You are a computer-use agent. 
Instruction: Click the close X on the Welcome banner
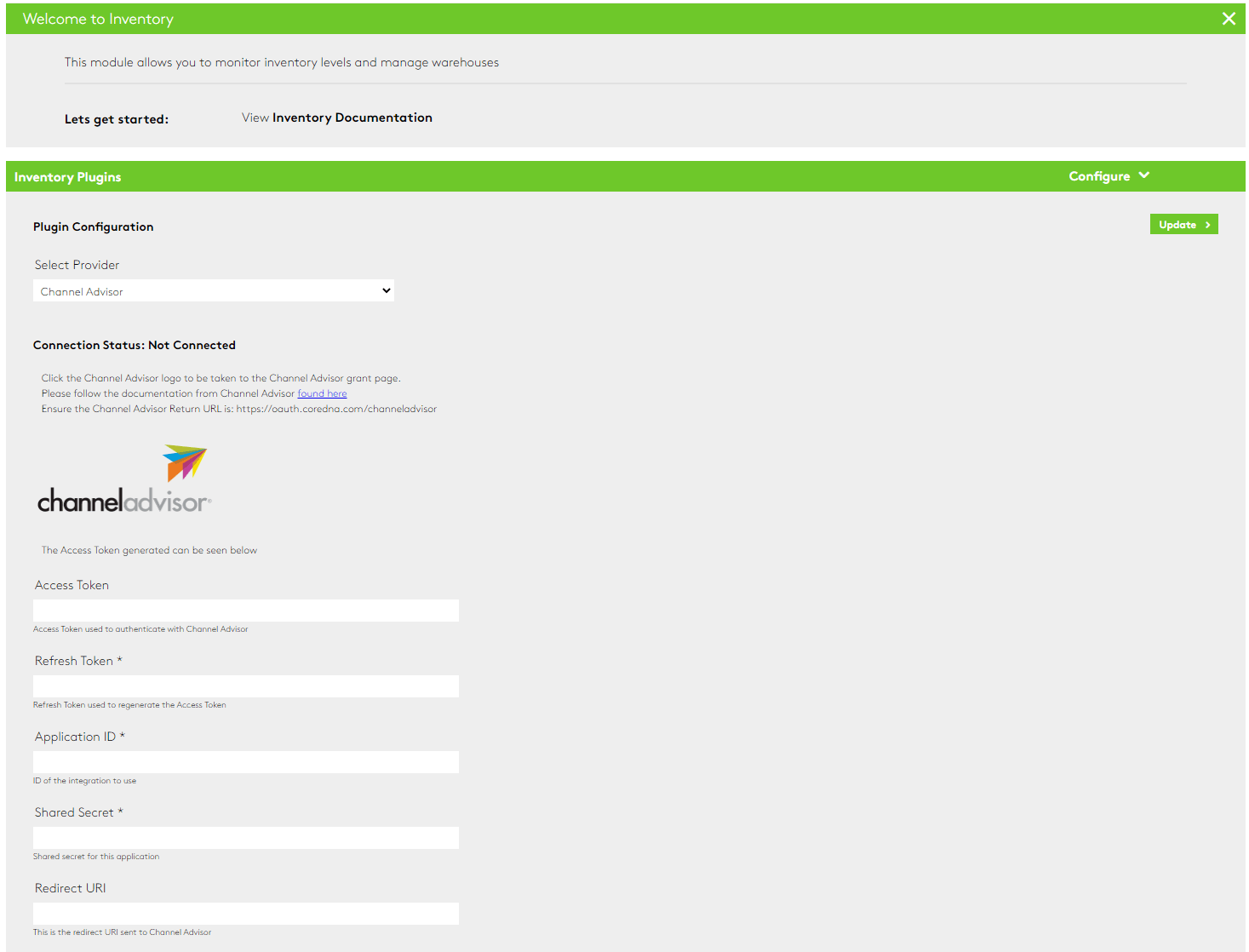pyautogui.click(x=1229, y=18)
